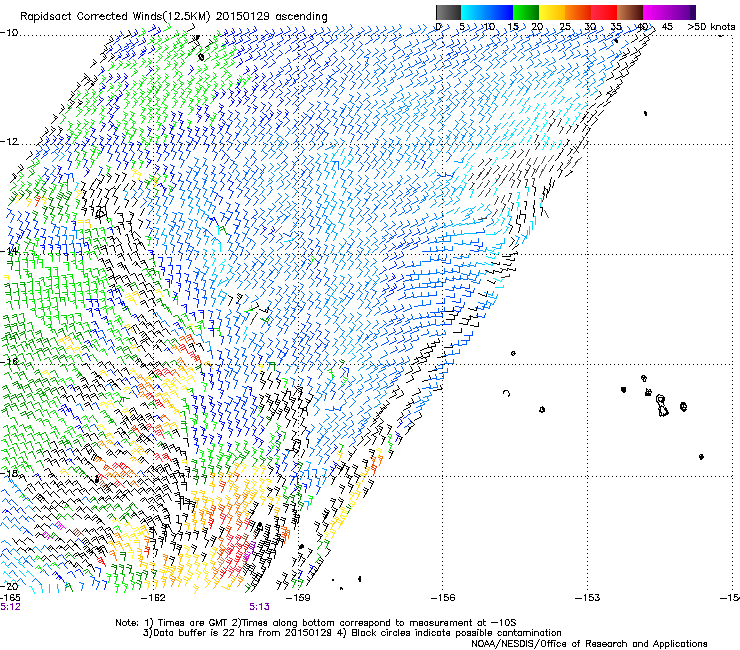
Task: Click the magenta-purple 40-50 knots legend swatch
Action: click(669, 12)
